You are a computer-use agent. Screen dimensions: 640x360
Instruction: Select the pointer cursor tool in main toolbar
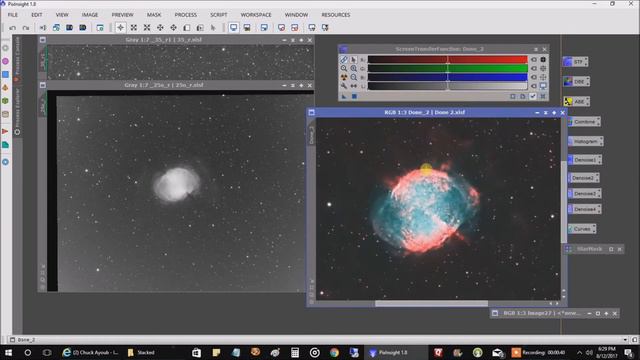[x=213, y=28]
